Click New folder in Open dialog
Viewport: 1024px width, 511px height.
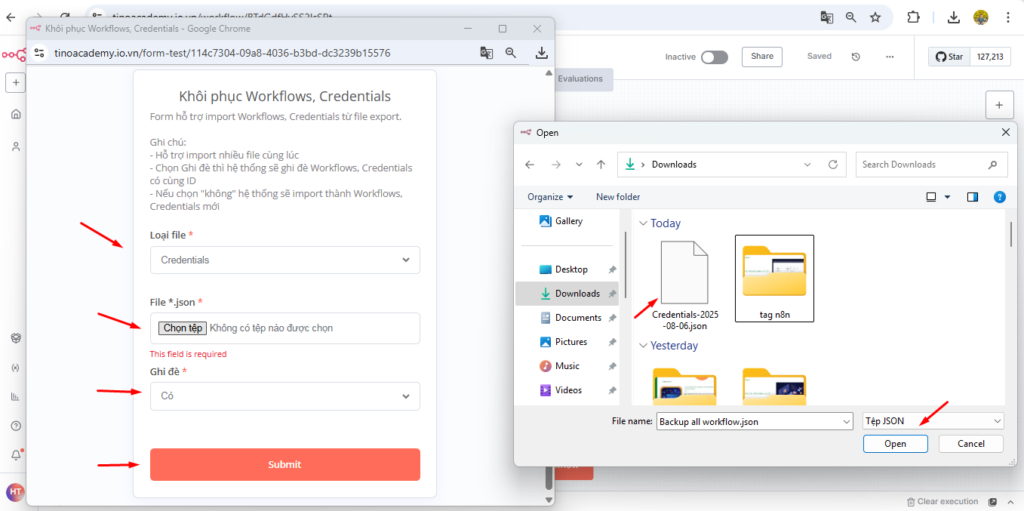[x=618, y=197]
